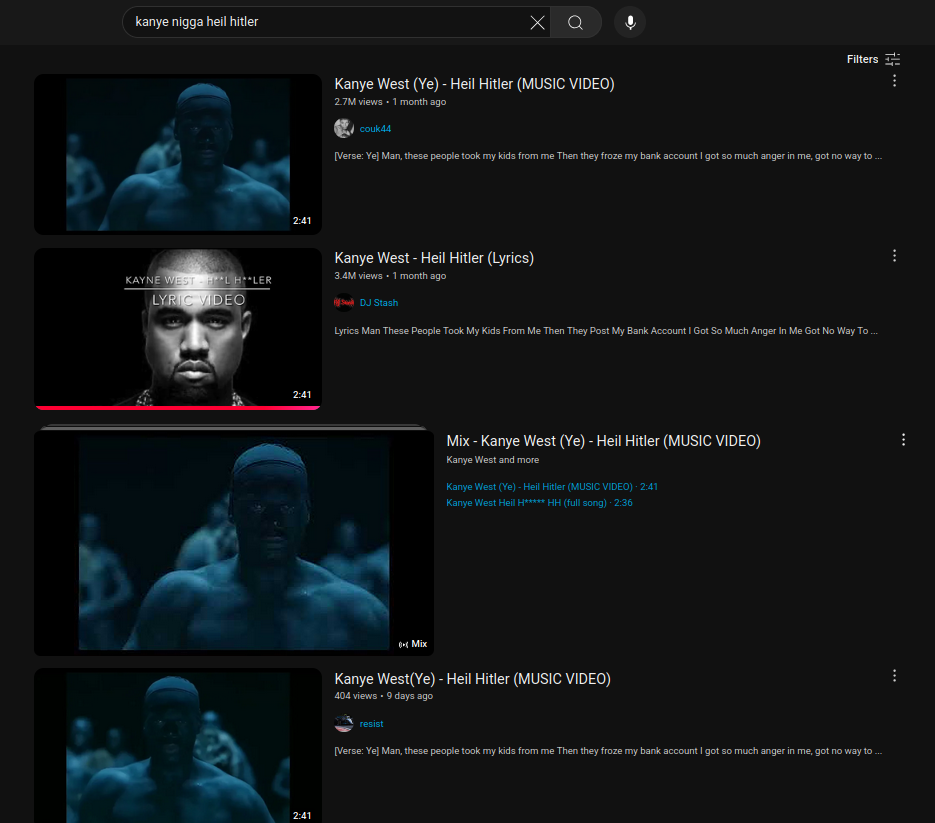This screenshot has height=823, width=935.
Task: Click the '2.7M views • 1 month ago' text
Action: point(390,102)
